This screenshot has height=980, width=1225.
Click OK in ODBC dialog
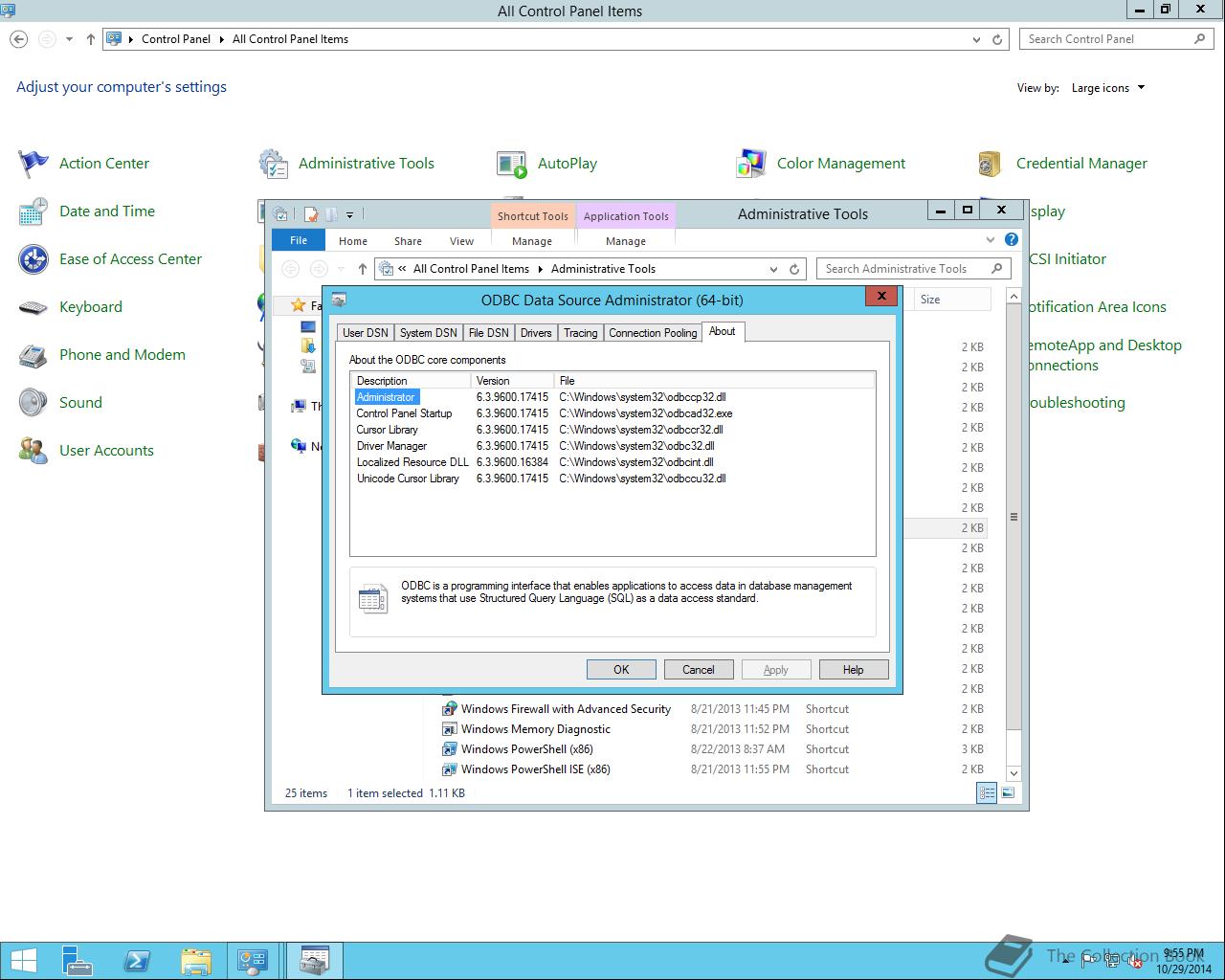click(x=621, y=670)
